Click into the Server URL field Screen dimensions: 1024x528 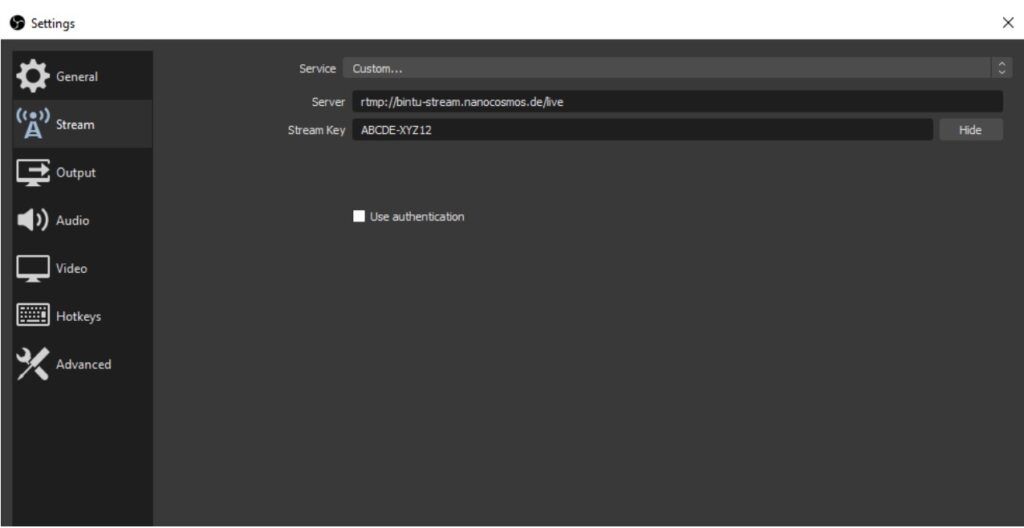click(676, 102)
